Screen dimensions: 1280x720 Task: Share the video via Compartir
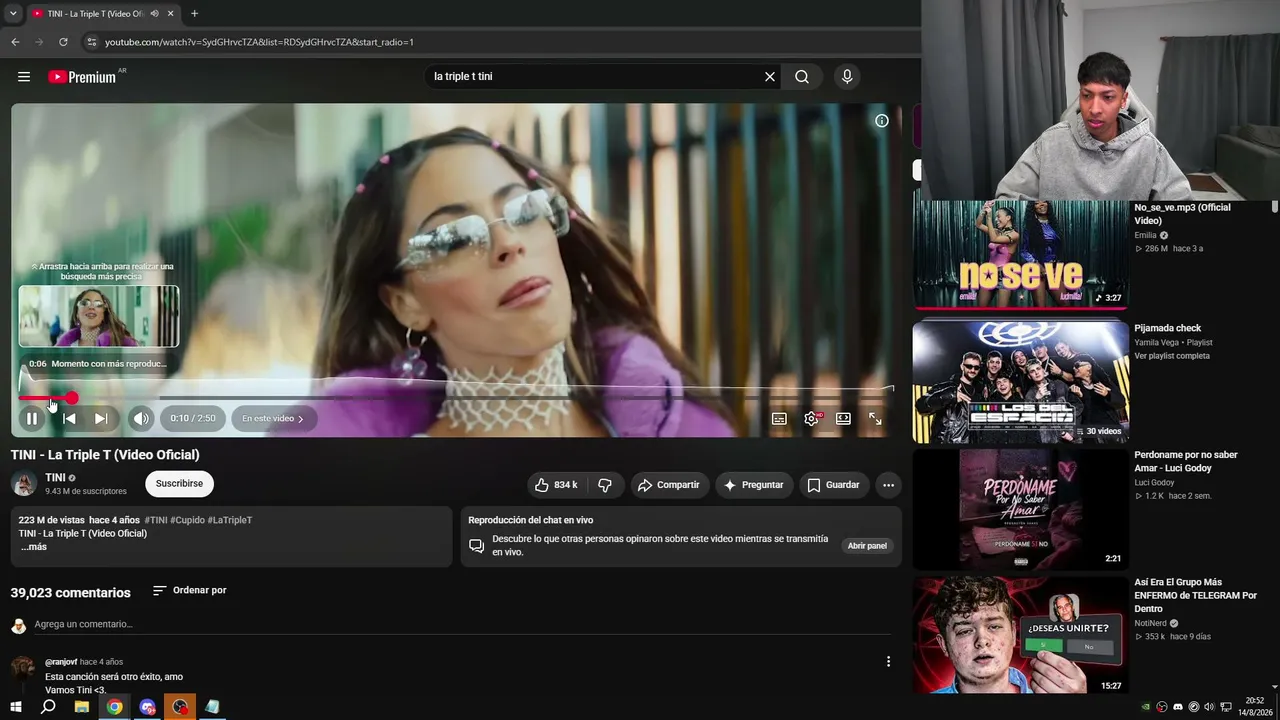point(669,485)
